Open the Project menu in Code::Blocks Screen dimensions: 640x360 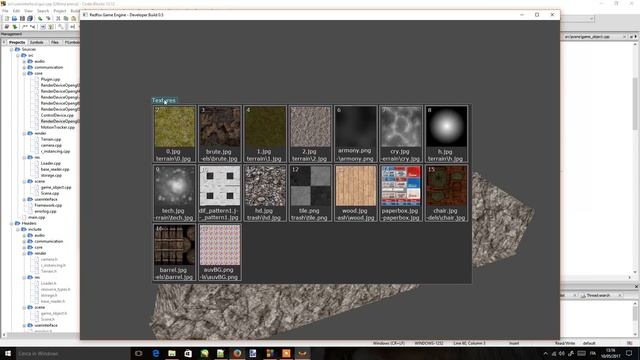pyautogui.click(x=60, y=11)
